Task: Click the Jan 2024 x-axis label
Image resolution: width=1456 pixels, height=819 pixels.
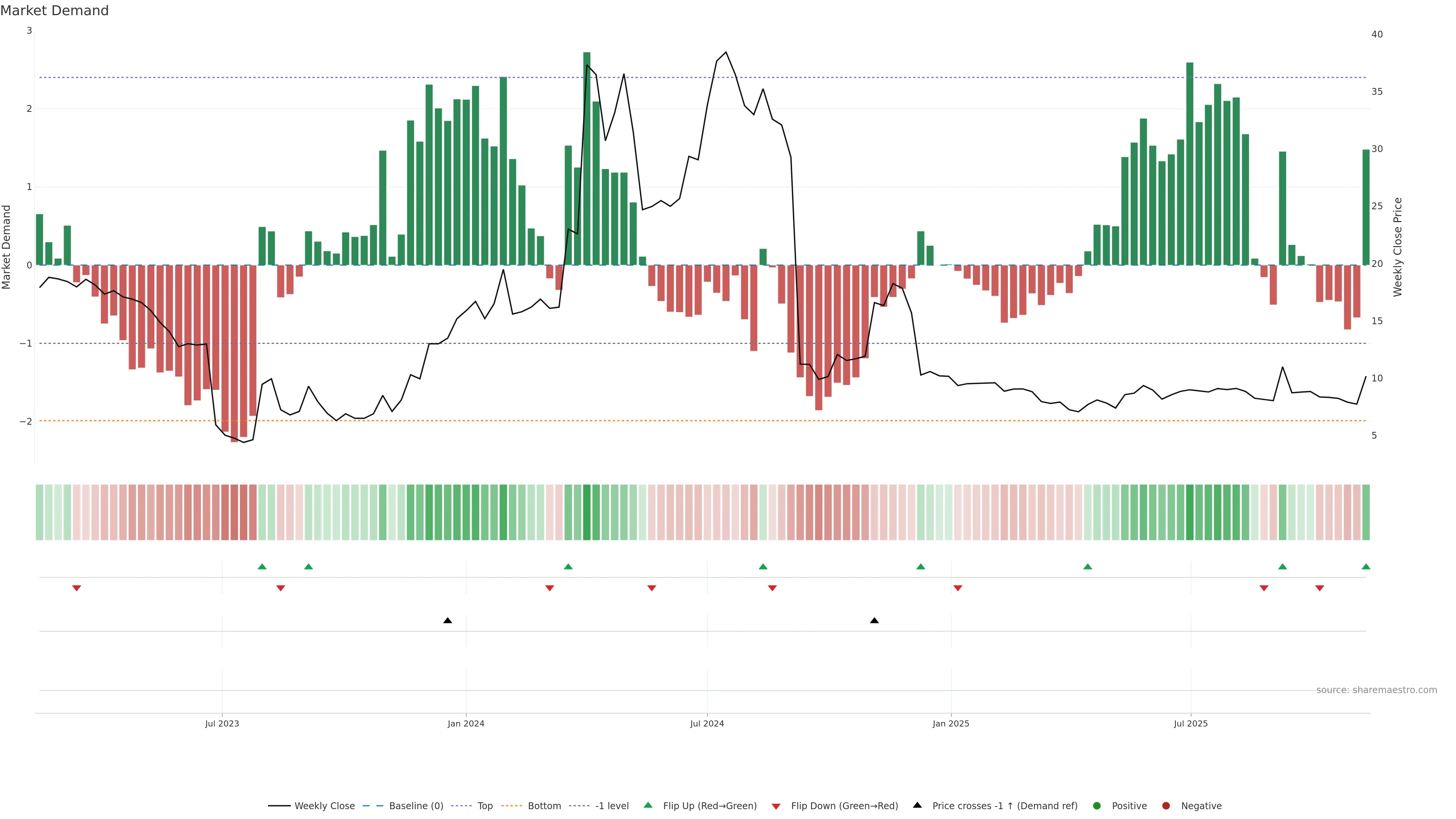Action: click(x=466, y=723)
